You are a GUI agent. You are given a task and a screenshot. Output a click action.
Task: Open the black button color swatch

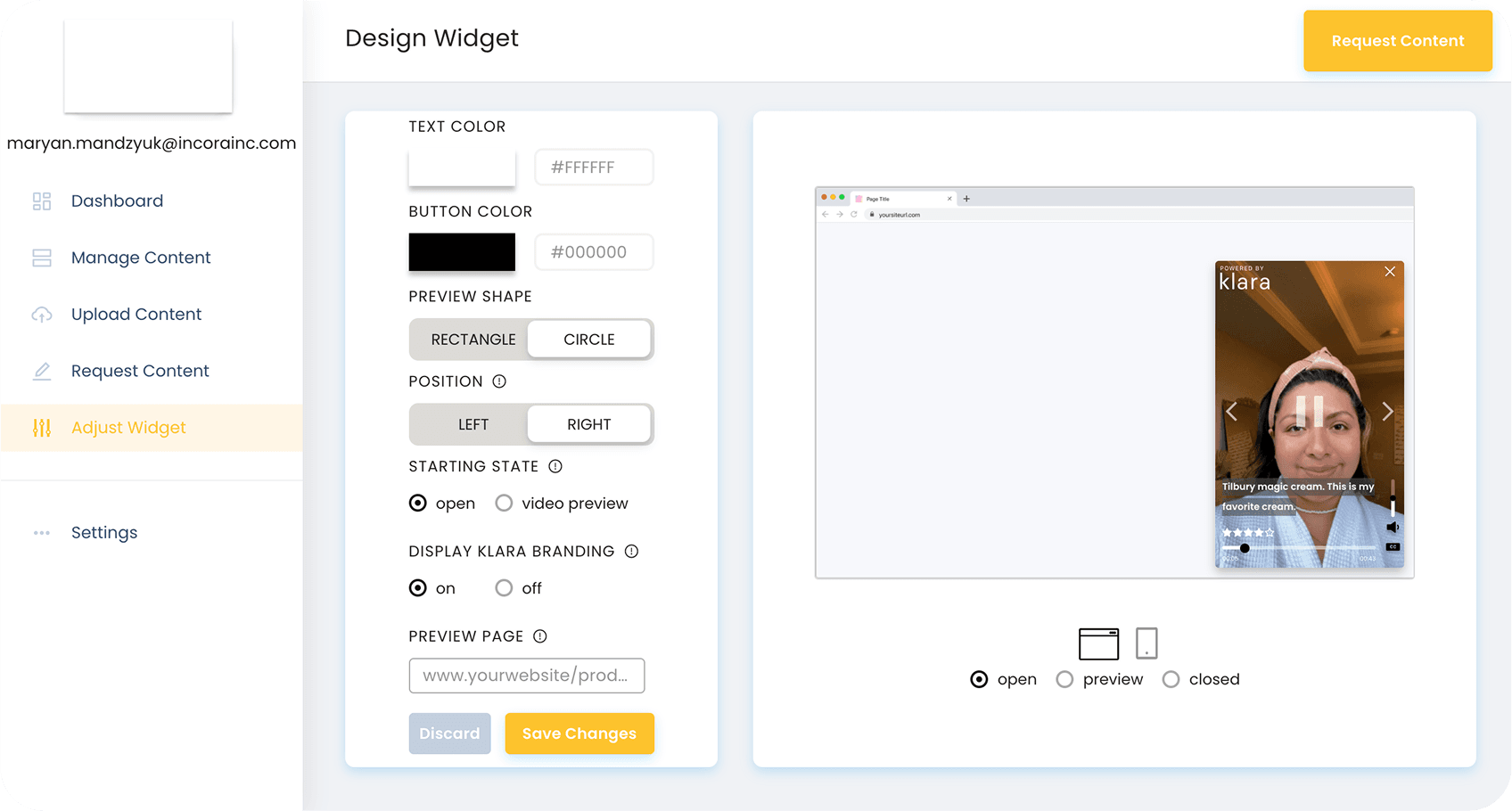tap(462, 252)
